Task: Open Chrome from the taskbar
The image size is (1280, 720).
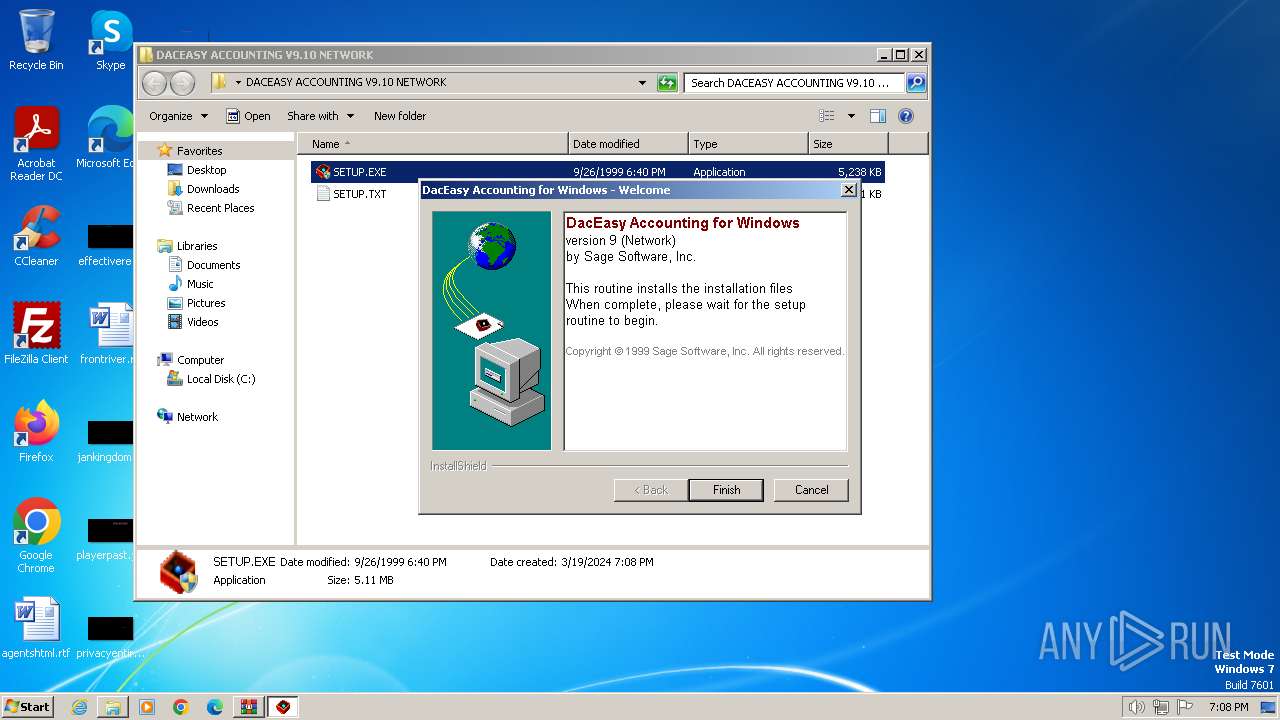Action: point(181,707)
